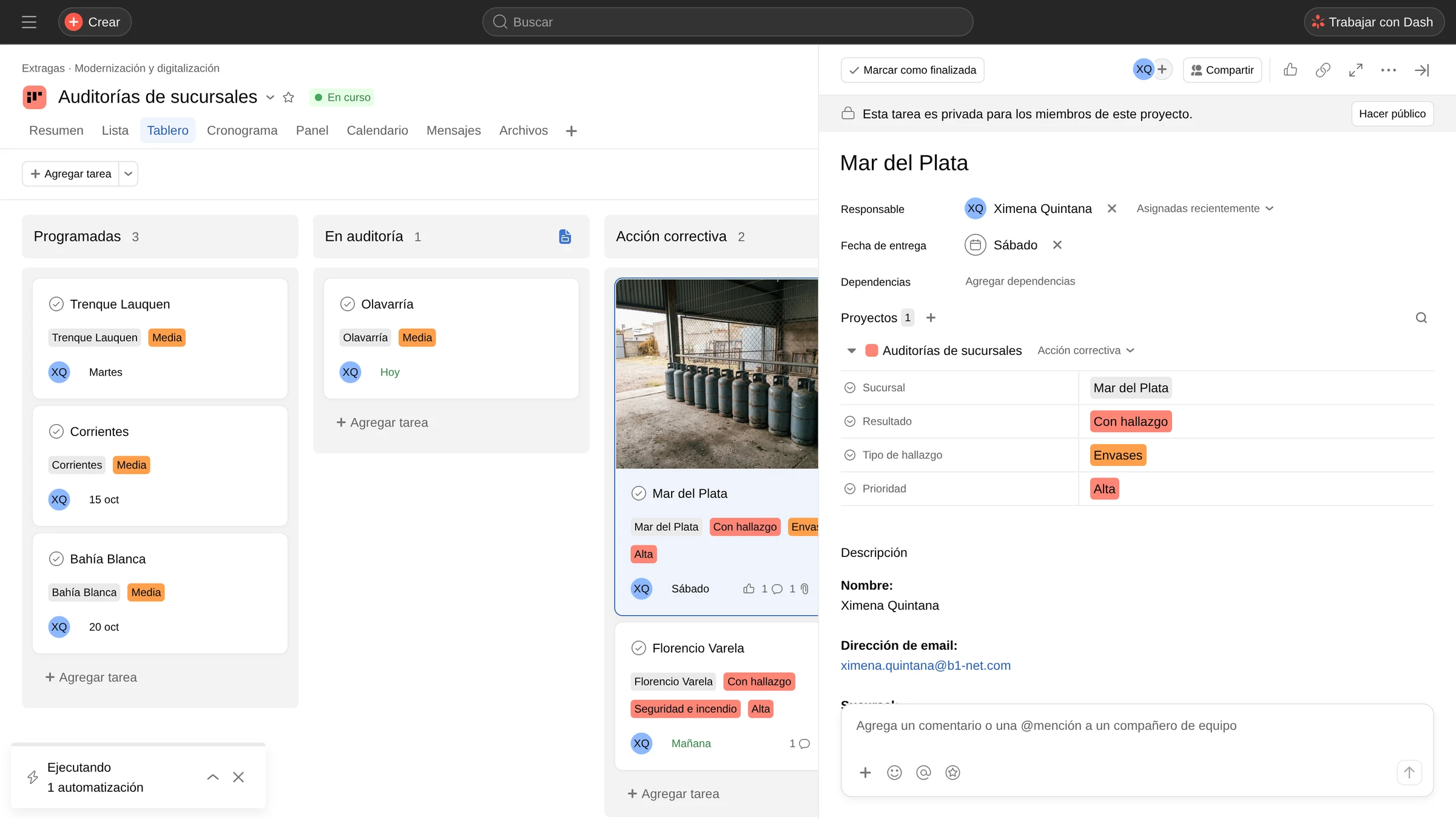Click the Compartir button

click(x=1222, y=70)
